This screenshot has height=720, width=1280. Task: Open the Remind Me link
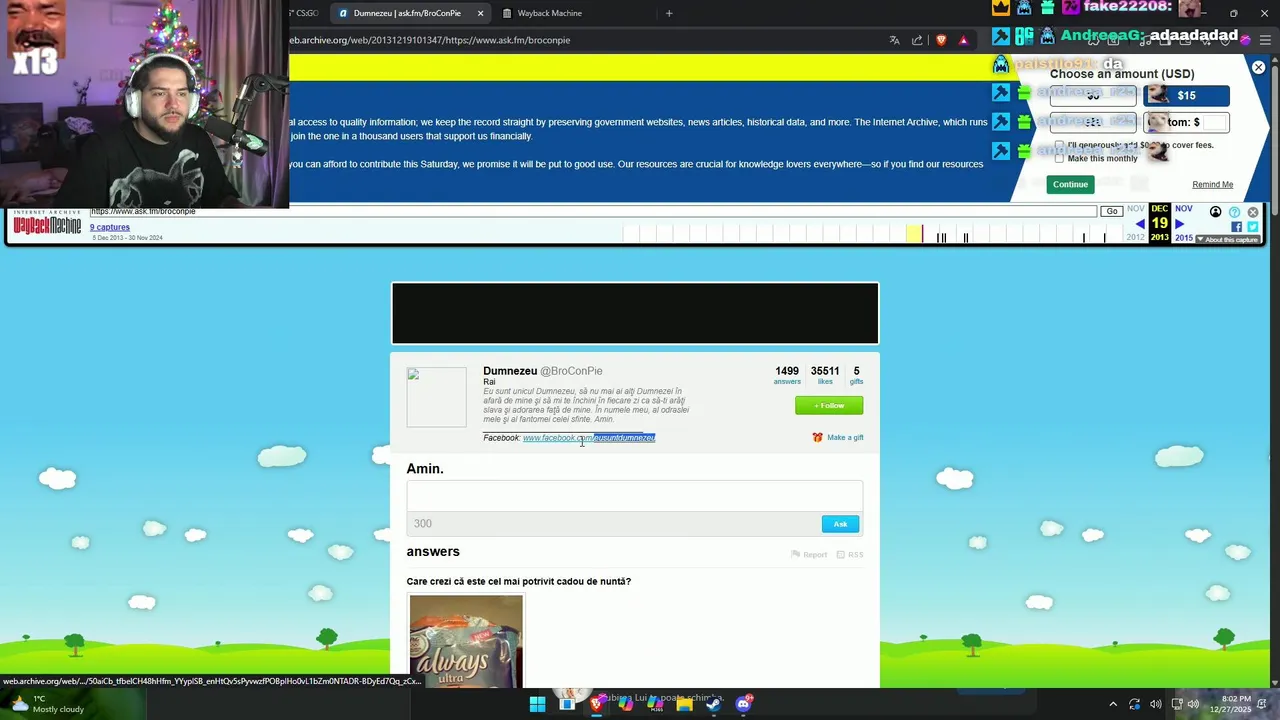[x=1212, y=184]
